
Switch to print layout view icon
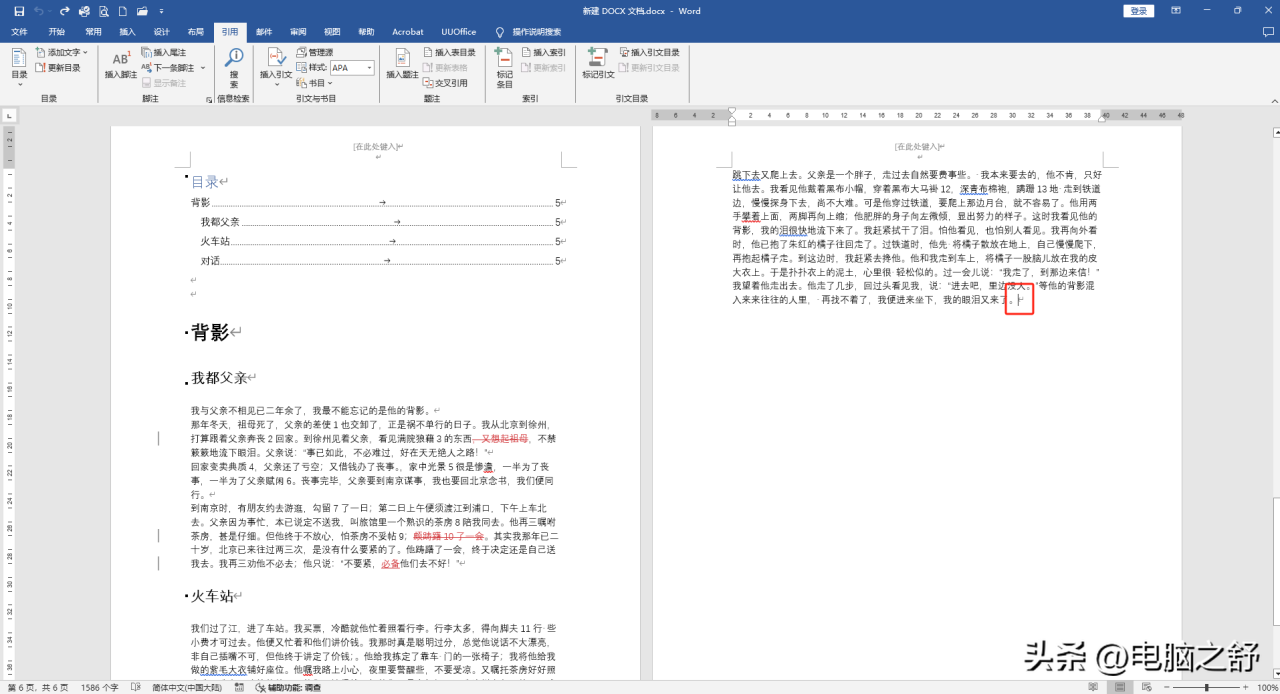pyautogui.click(x=1121, y=687)
